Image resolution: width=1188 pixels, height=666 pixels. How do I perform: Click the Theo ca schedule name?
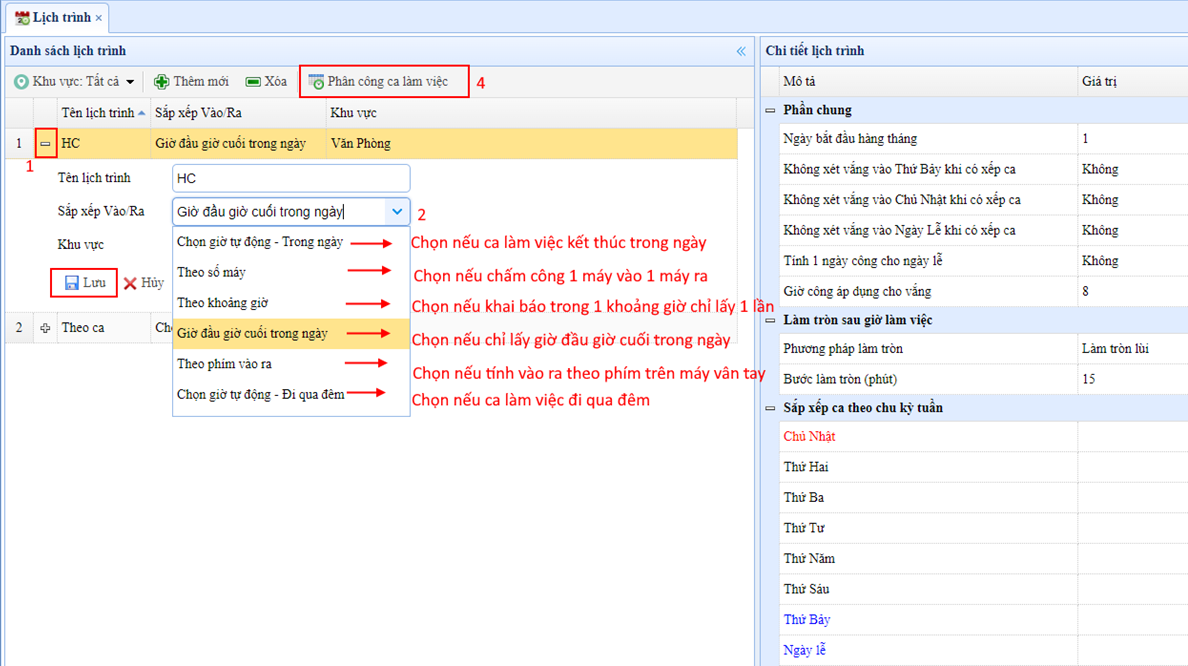click(x=83, y=328)
